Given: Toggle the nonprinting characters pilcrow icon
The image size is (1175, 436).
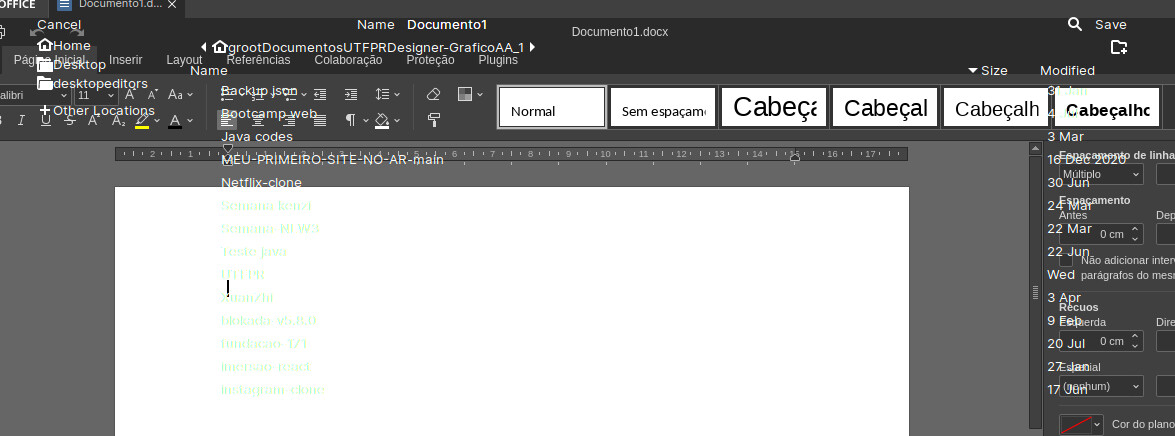Looking at the screenshot, I should click(350, 120).
